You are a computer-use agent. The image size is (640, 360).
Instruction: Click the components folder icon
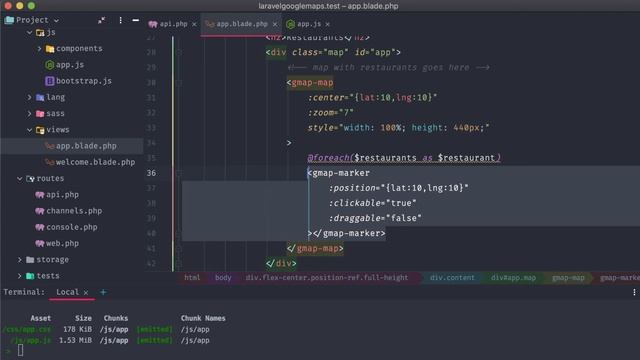(x=50, y=49)
